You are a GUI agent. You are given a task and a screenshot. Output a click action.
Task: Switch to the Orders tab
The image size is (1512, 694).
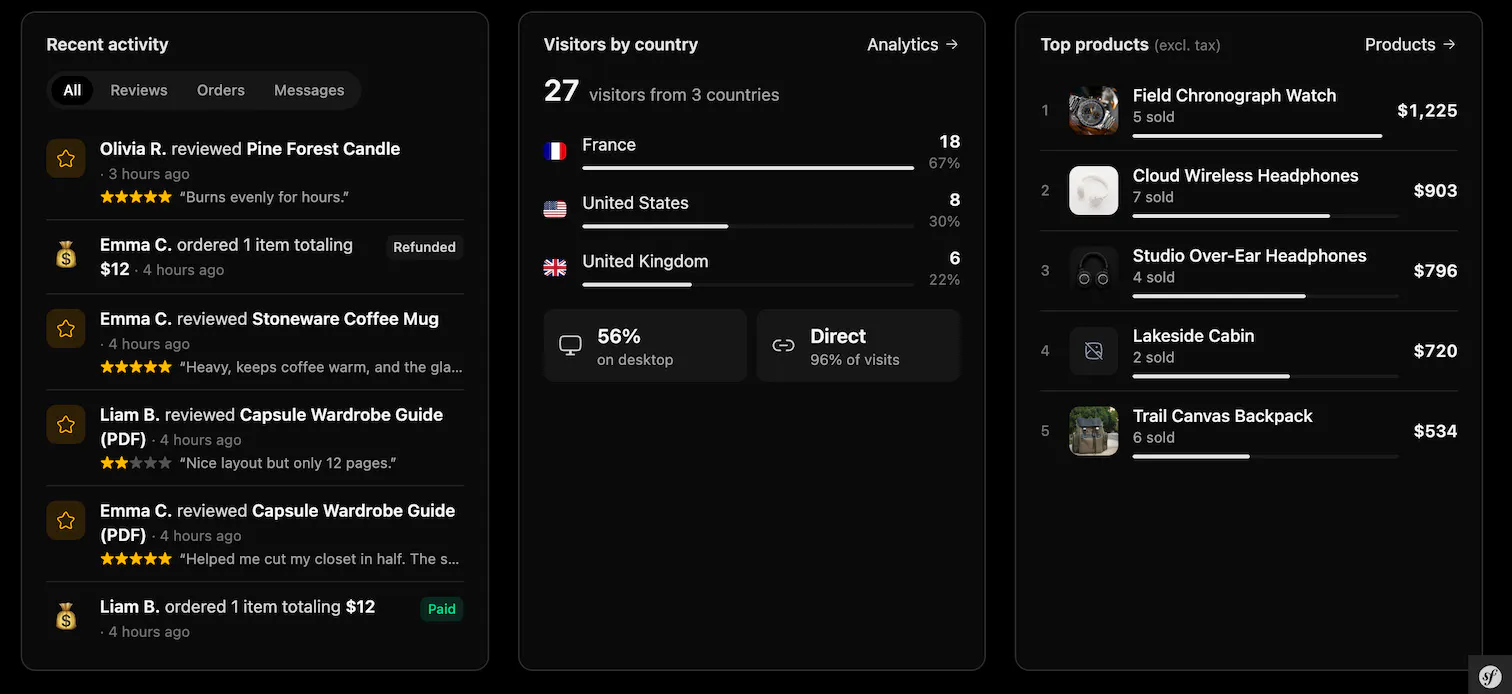pos(221,90)
